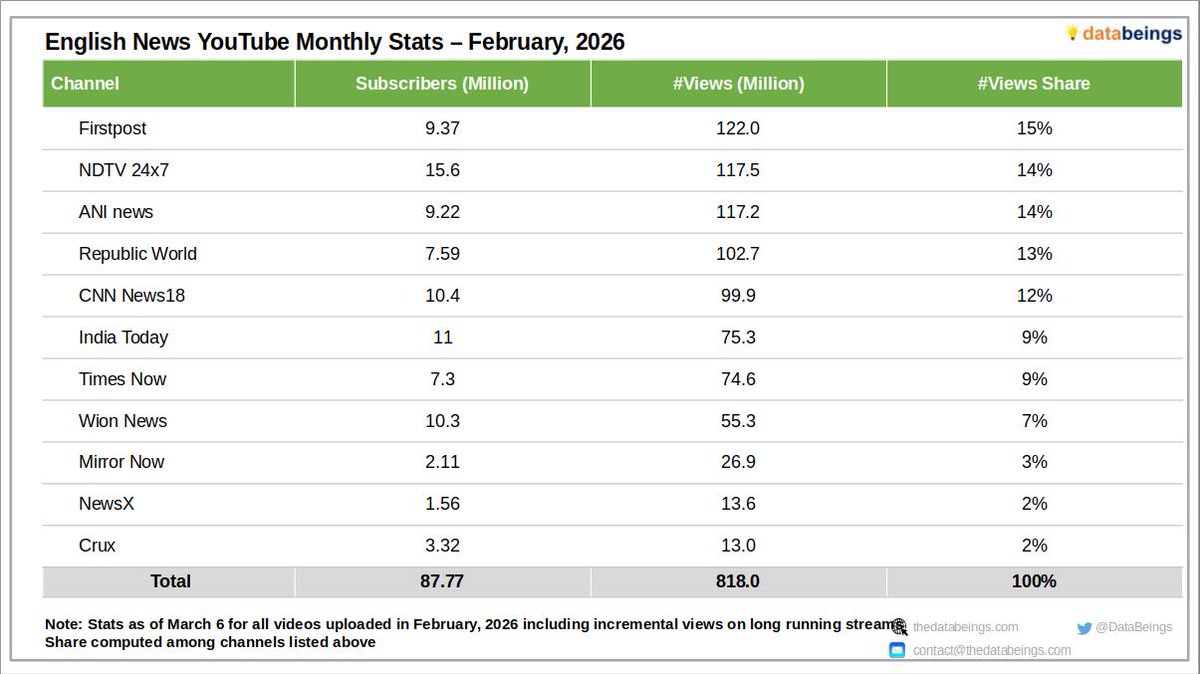Click CNN News18 views share 12%
Image resolution: width=1200 pixels, height=674 pixels.
click(1034, 296)
